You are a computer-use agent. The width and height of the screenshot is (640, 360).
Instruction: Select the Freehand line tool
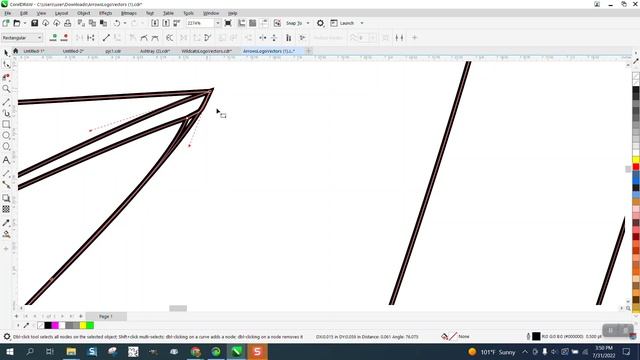coord(6,101)
